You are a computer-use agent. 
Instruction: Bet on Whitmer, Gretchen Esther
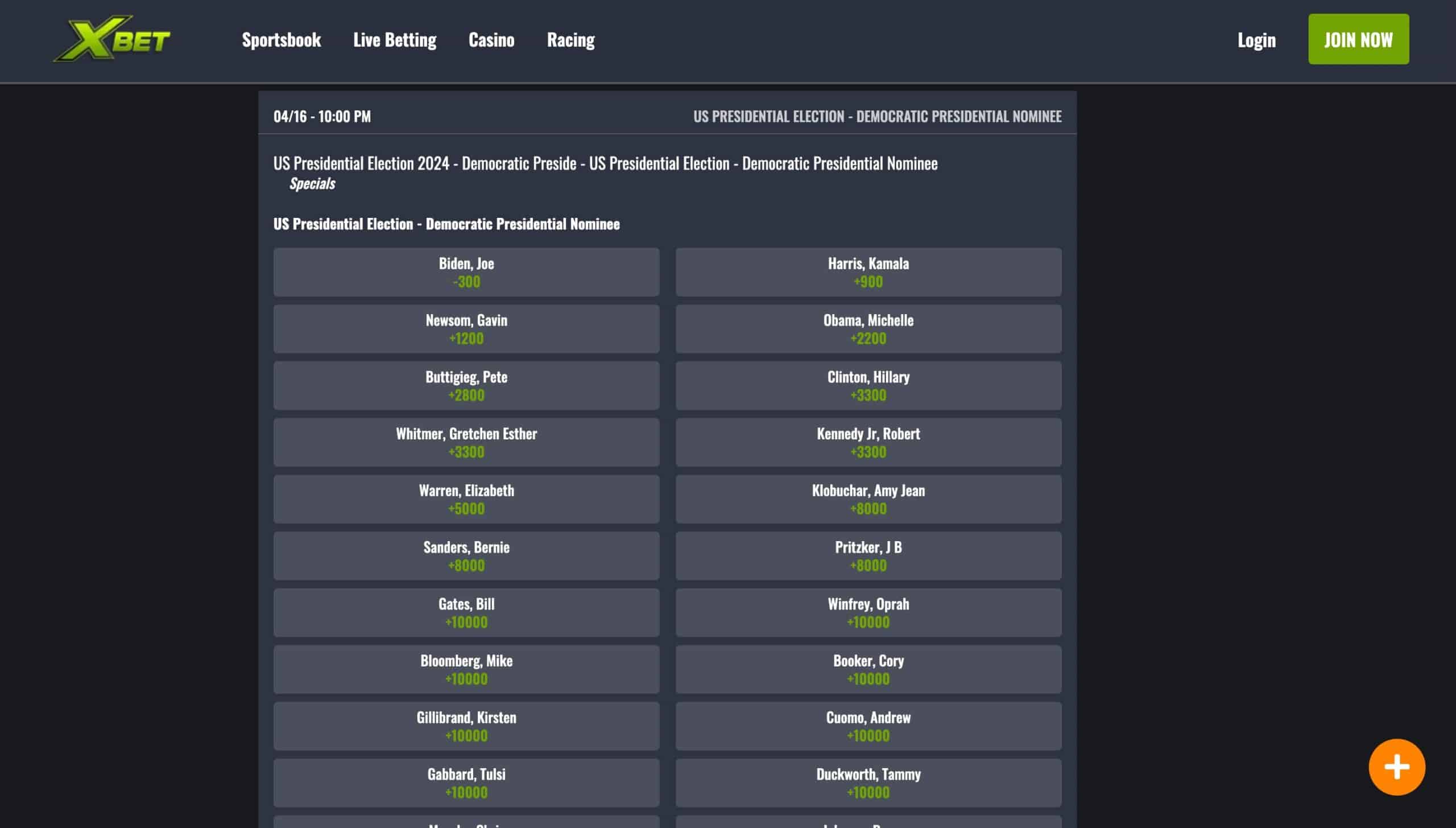point(466,442)
